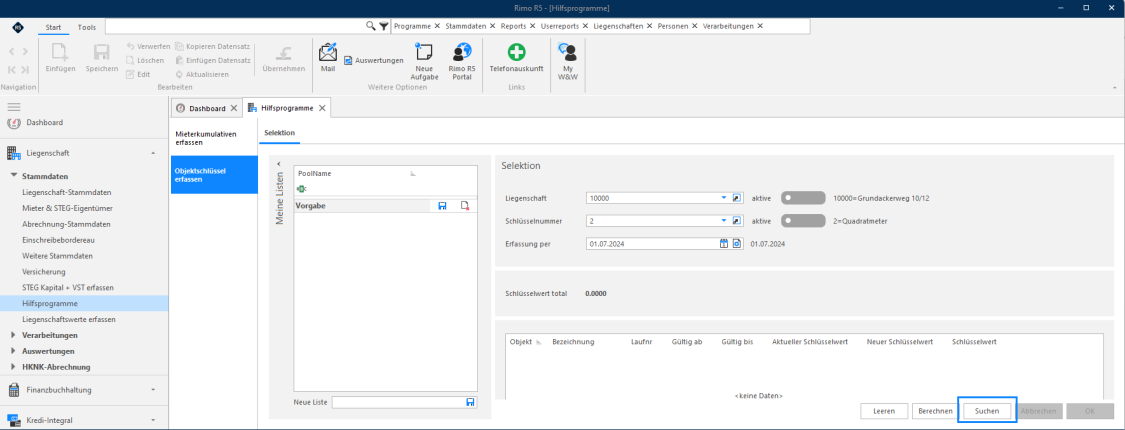Open the Schlüsselnummer dropdown arrow
The width and height of the screenshot is (1125, 430).
[724, 221]
